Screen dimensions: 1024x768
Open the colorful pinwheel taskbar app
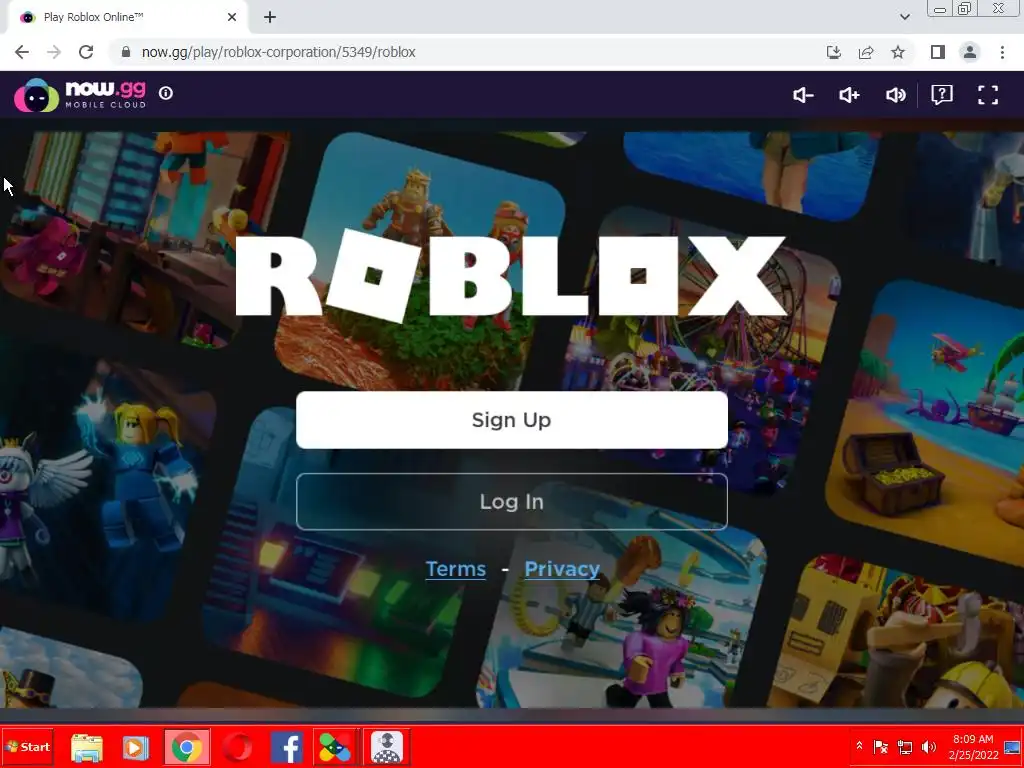[x=335, y=748]
